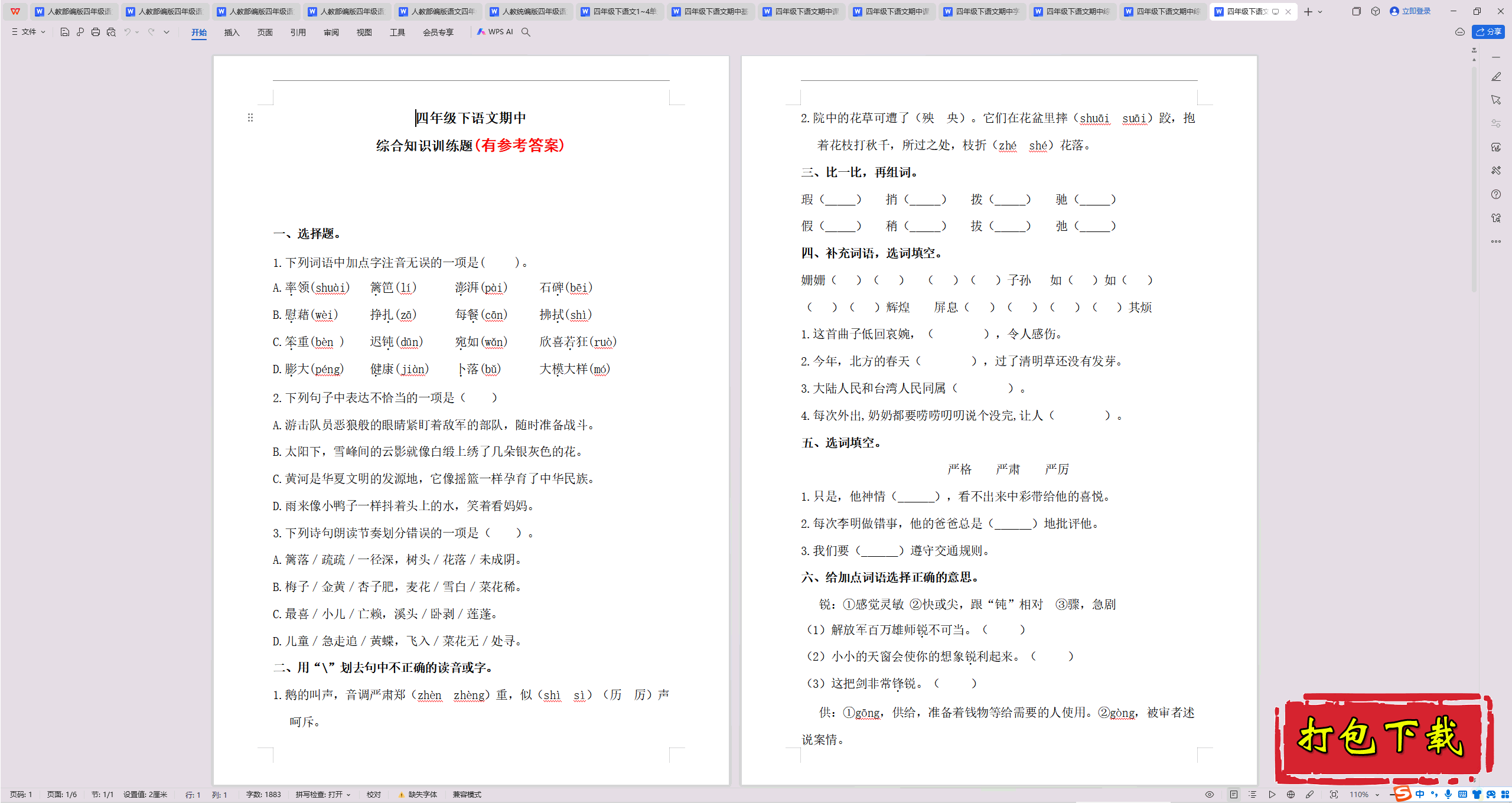This screenshot has height=803, width=1512.
Task: Switch to the 引用 ribbon tab
Action: [x=298, y=32]
